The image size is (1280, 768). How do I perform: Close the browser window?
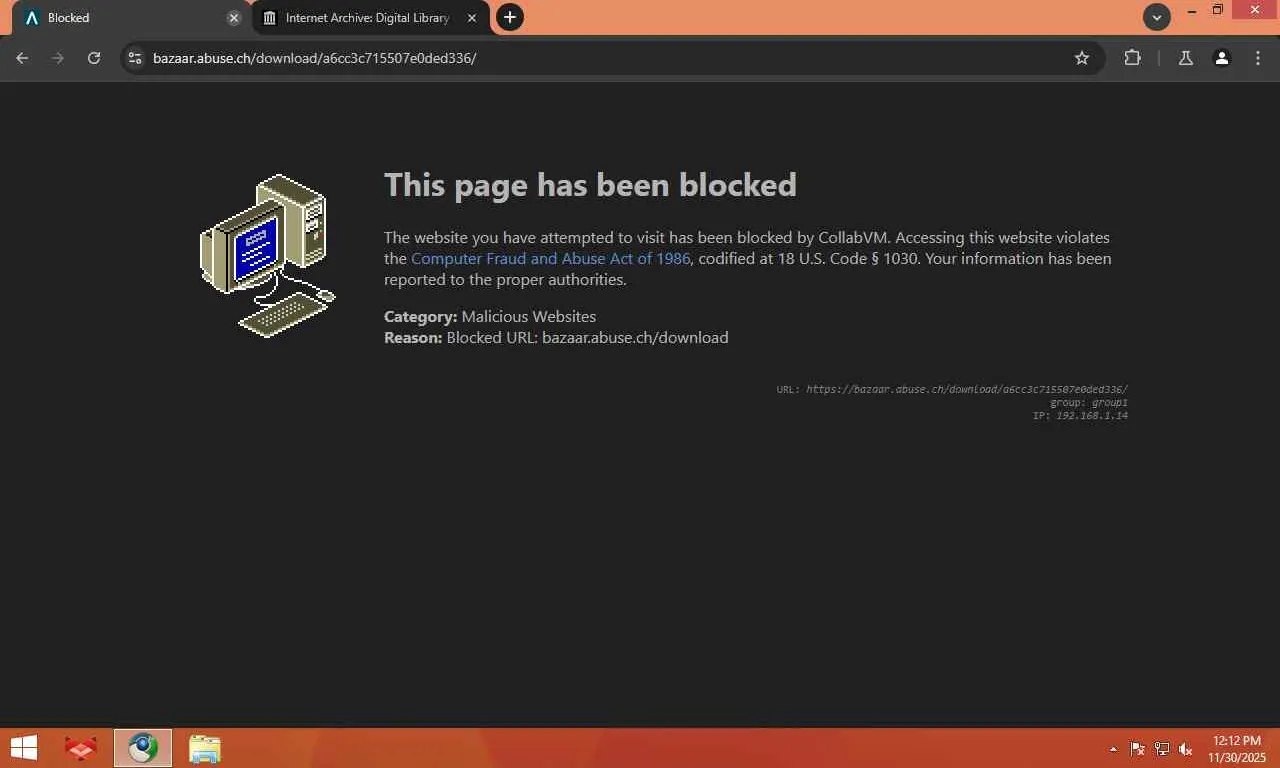coord(1256,10)
